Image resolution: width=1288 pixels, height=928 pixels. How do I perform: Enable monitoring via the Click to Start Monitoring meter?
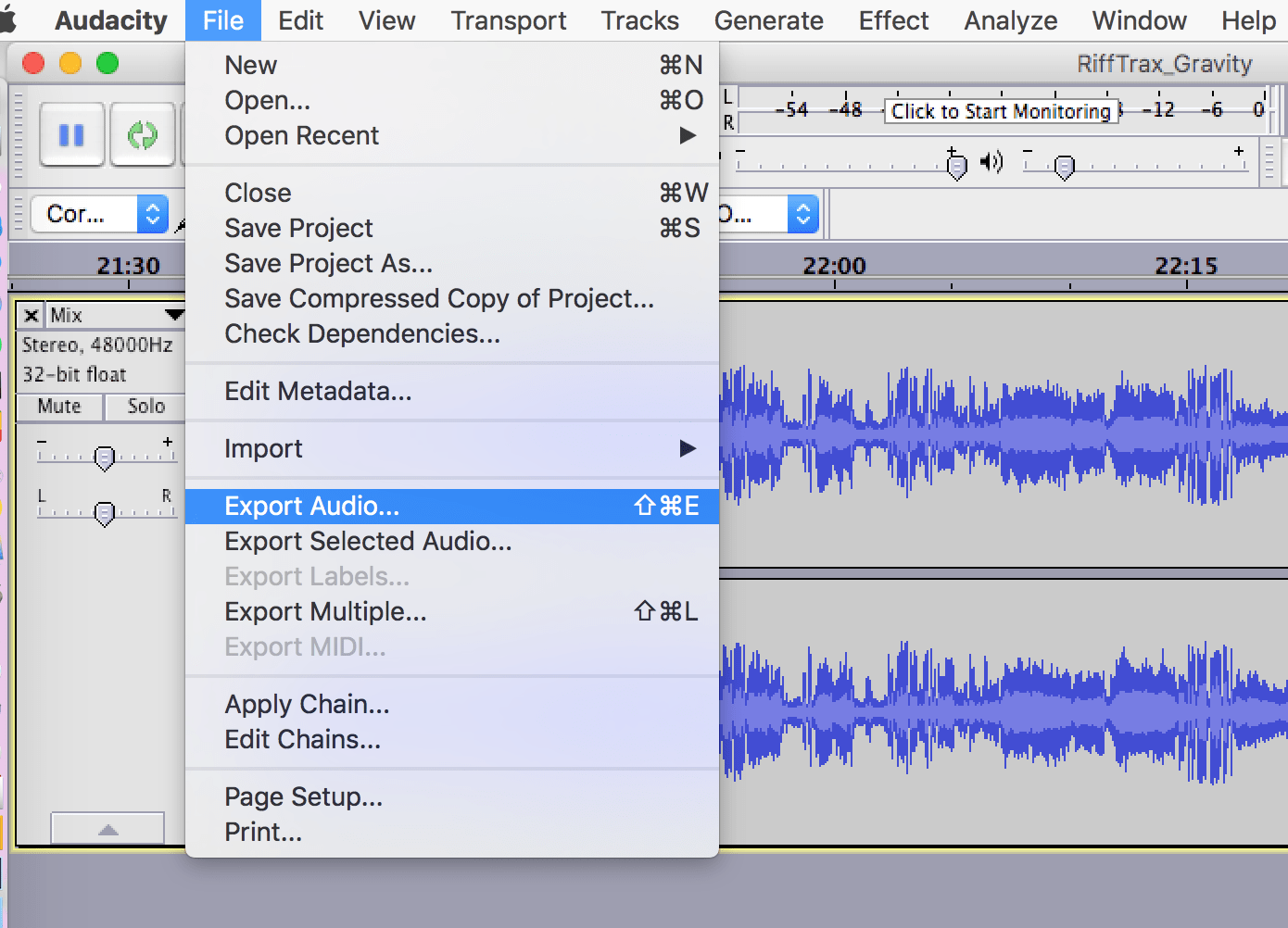click(x=1001, y=111)
